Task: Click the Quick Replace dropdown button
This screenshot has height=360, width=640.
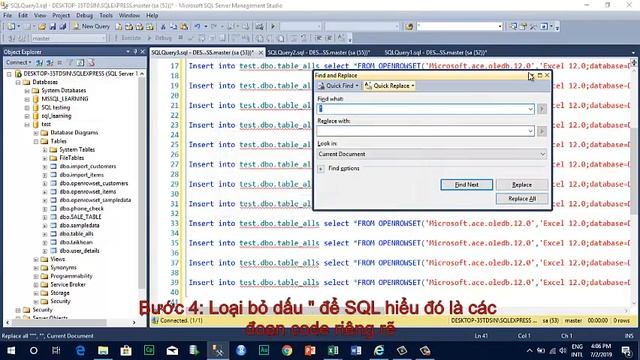Action: 389,86
